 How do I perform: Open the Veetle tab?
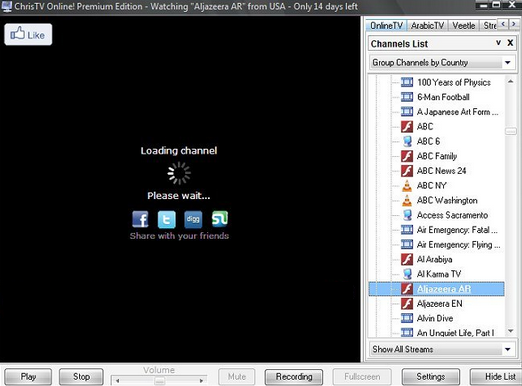[x=464, y=26]
